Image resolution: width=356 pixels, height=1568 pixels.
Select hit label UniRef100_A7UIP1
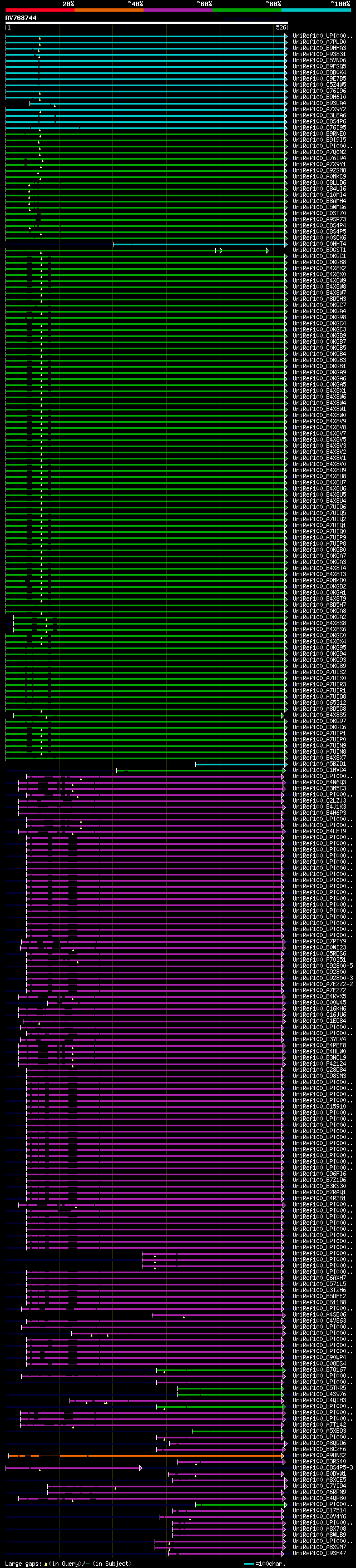[319, 734]
